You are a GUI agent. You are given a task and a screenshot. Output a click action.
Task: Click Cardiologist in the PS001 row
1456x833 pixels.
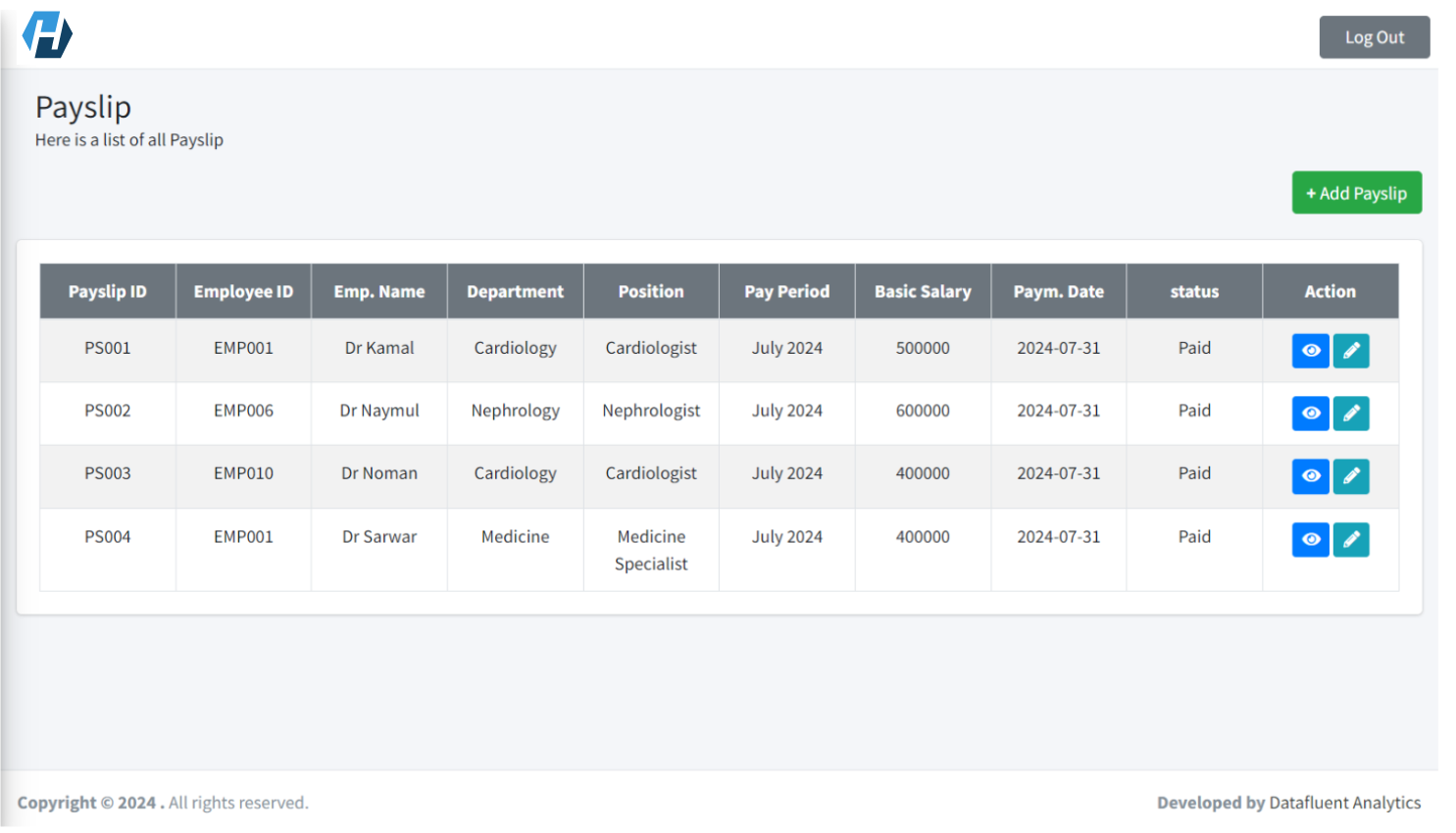[x=651, y=348]
